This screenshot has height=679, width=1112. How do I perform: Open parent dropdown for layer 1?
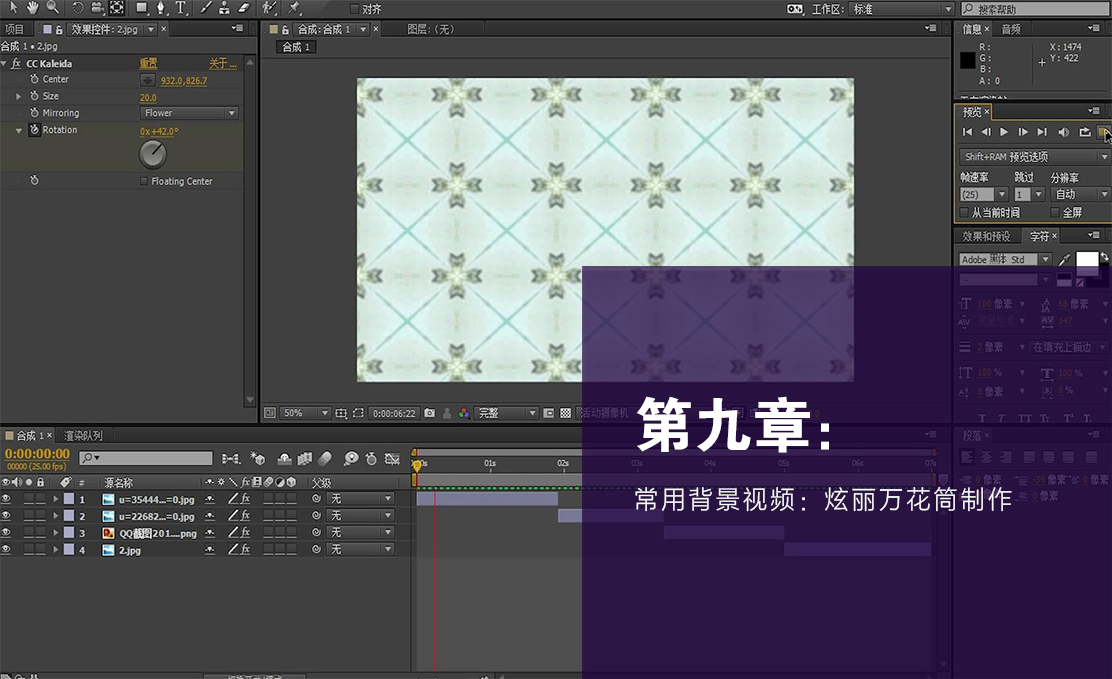360,499
